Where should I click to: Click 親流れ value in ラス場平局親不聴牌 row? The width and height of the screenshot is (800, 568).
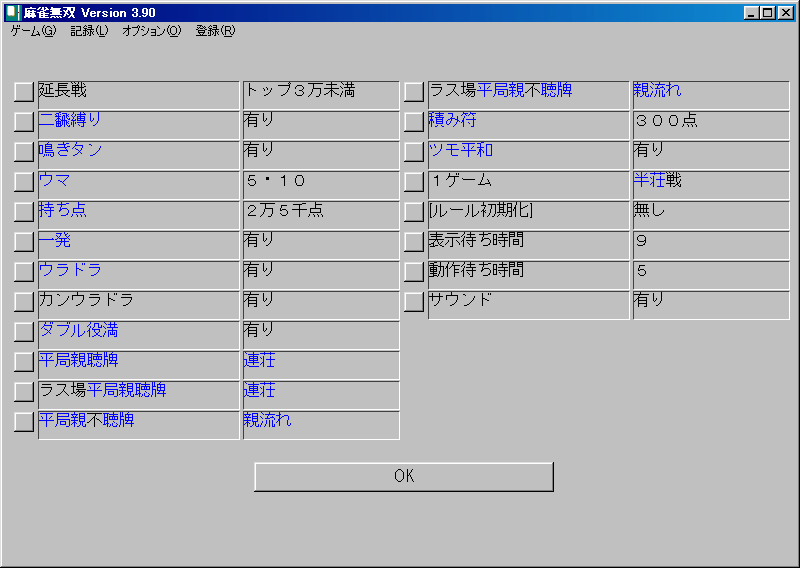(x=711, y=95)
